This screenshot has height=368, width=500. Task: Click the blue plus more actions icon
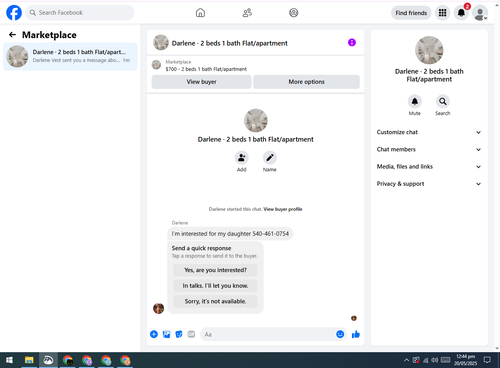click(154, 334)
